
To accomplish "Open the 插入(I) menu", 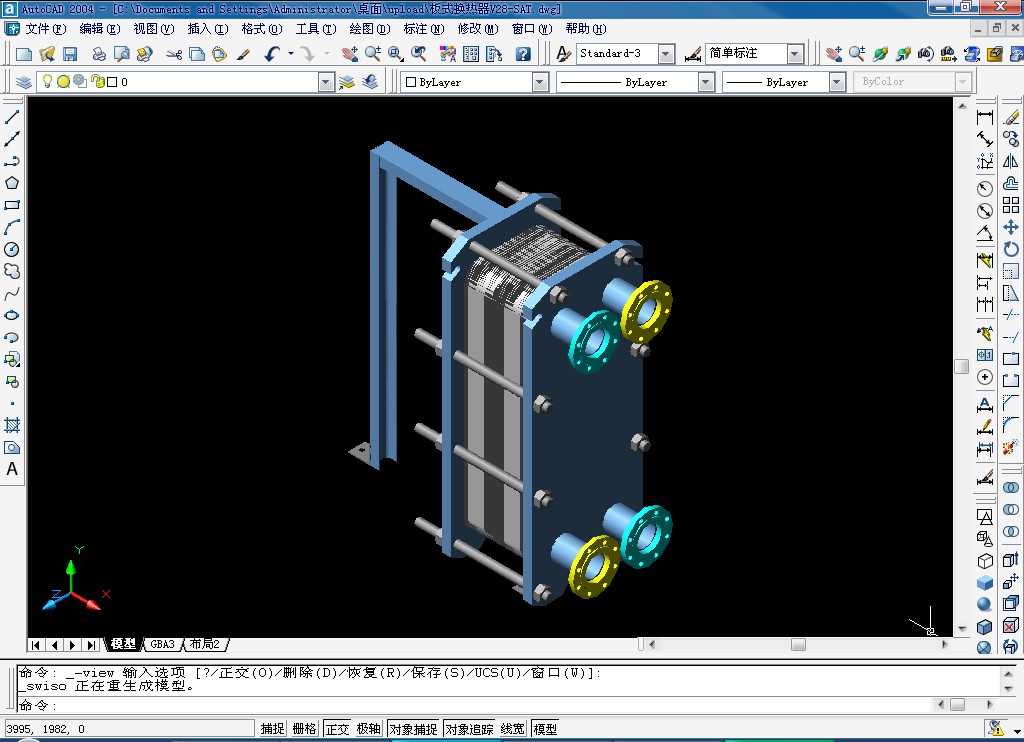I will point(208,29).
